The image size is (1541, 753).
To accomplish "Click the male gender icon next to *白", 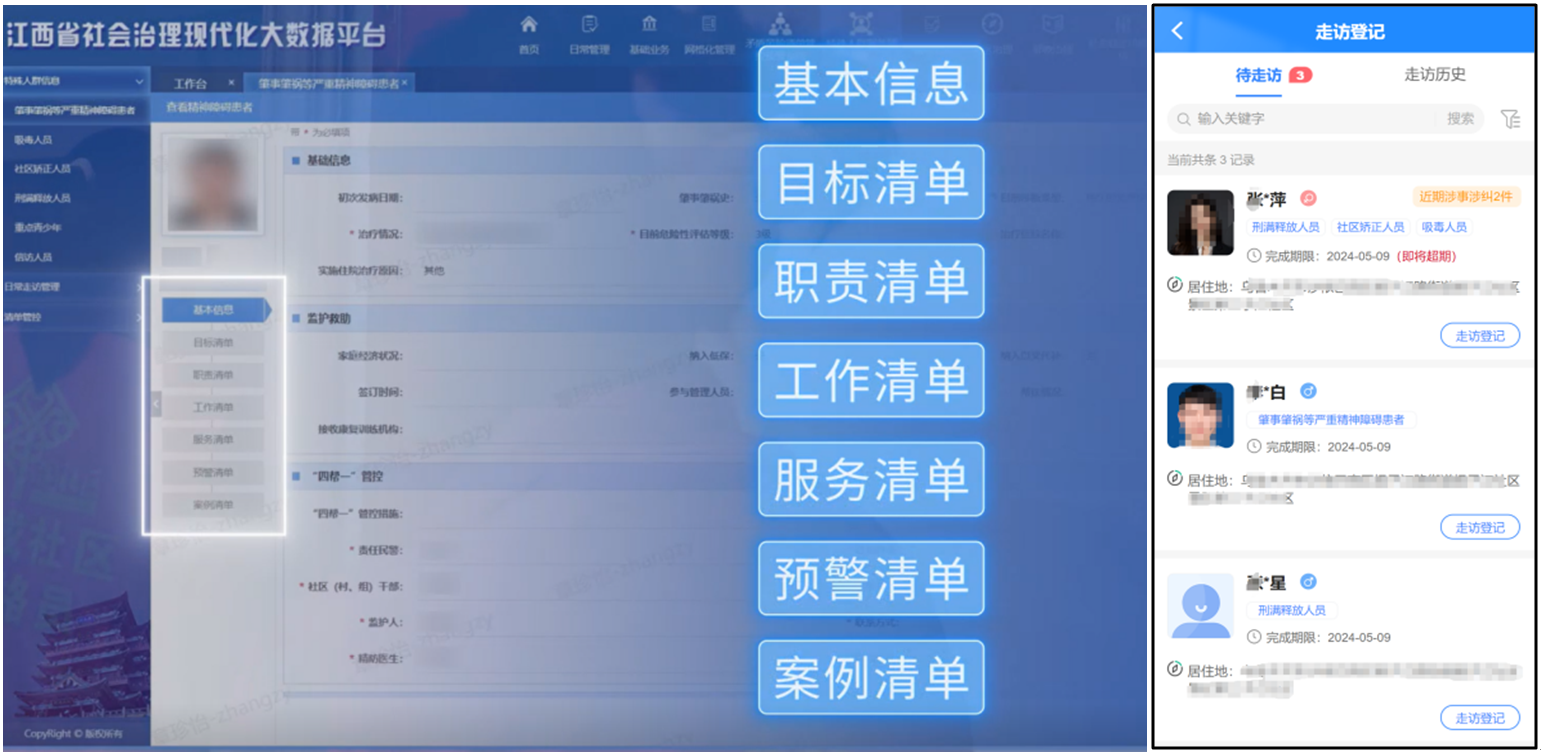I will coord(1307,390).
